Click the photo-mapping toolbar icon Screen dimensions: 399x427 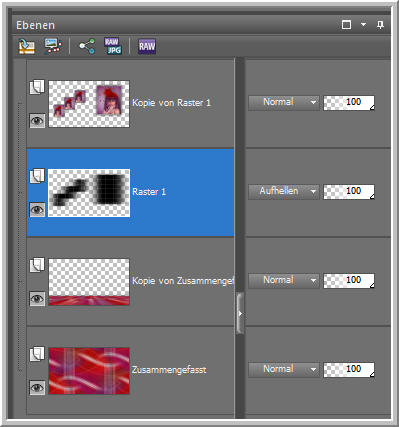click(x=53, y=46)
